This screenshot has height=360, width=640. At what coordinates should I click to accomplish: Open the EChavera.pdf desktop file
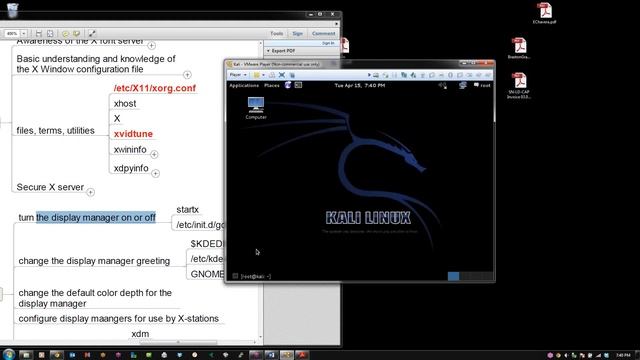pos(544,13)
